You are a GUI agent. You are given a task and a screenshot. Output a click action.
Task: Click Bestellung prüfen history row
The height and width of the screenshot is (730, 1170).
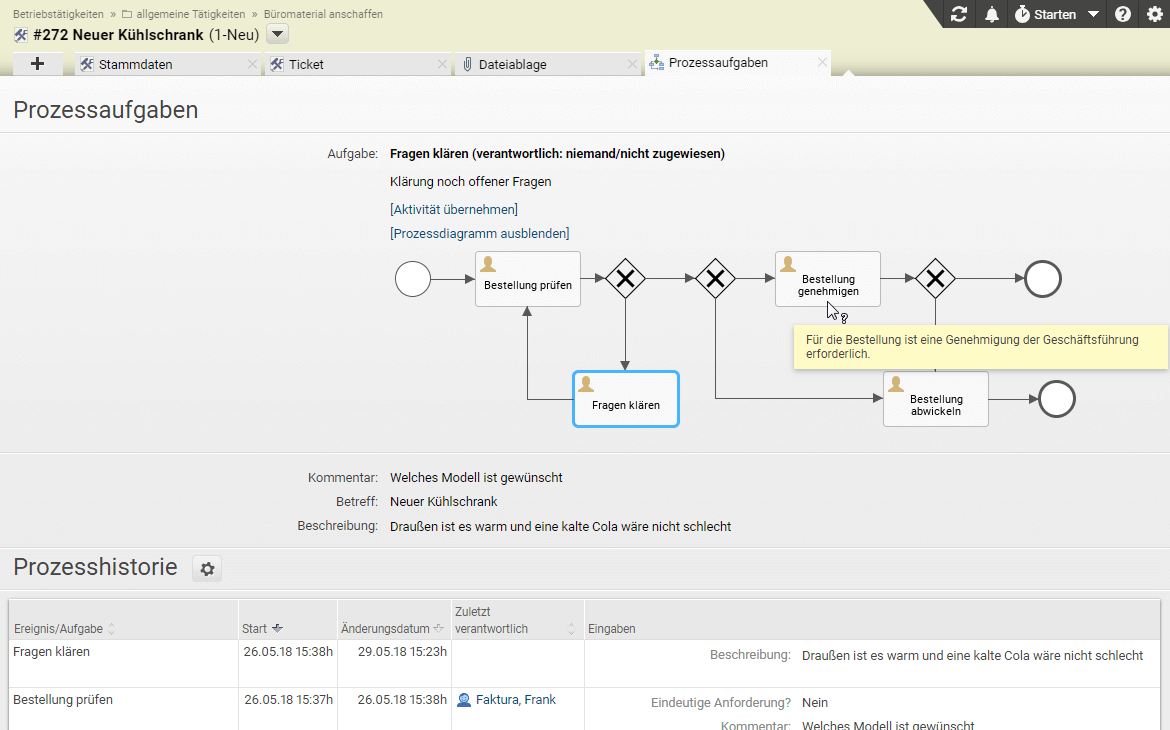(x=584, y=709)
